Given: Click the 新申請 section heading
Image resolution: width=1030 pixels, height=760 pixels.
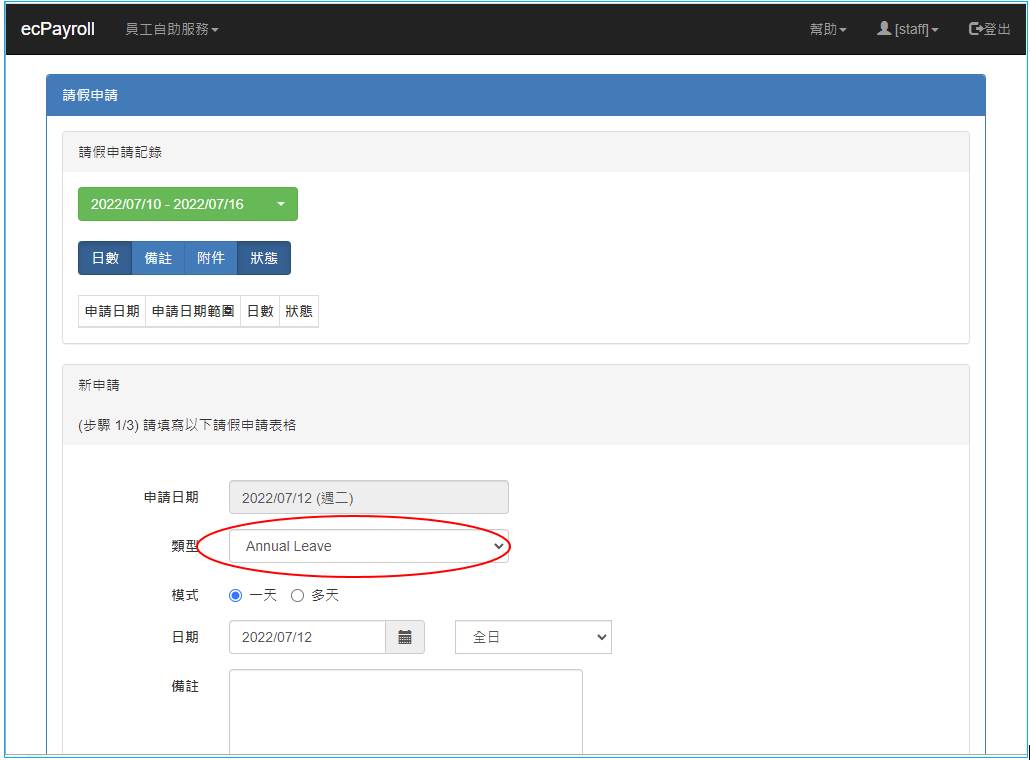Looking at the screenshot, I should click(x=99, y=385).
